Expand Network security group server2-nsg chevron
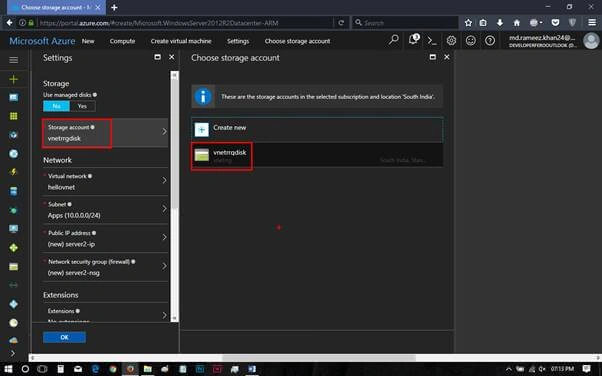Screen dimensions: 602x376 click(x=164, y=266)
